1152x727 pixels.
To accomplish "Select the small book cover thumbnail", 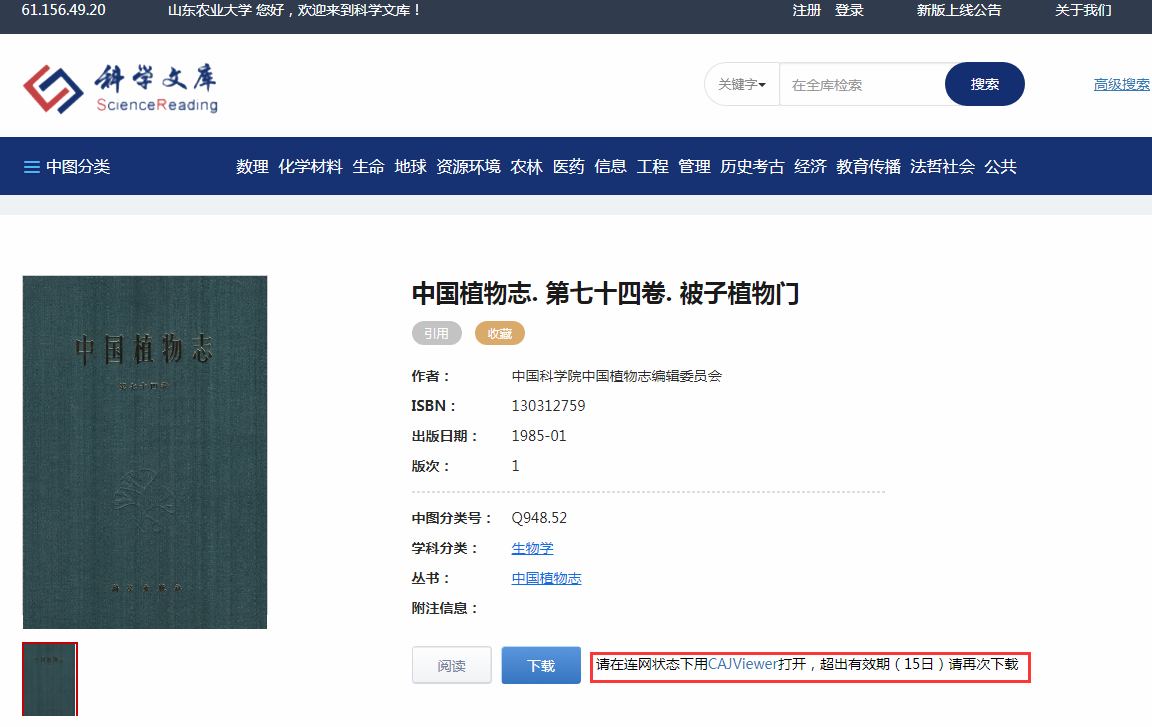I will 50,680.
